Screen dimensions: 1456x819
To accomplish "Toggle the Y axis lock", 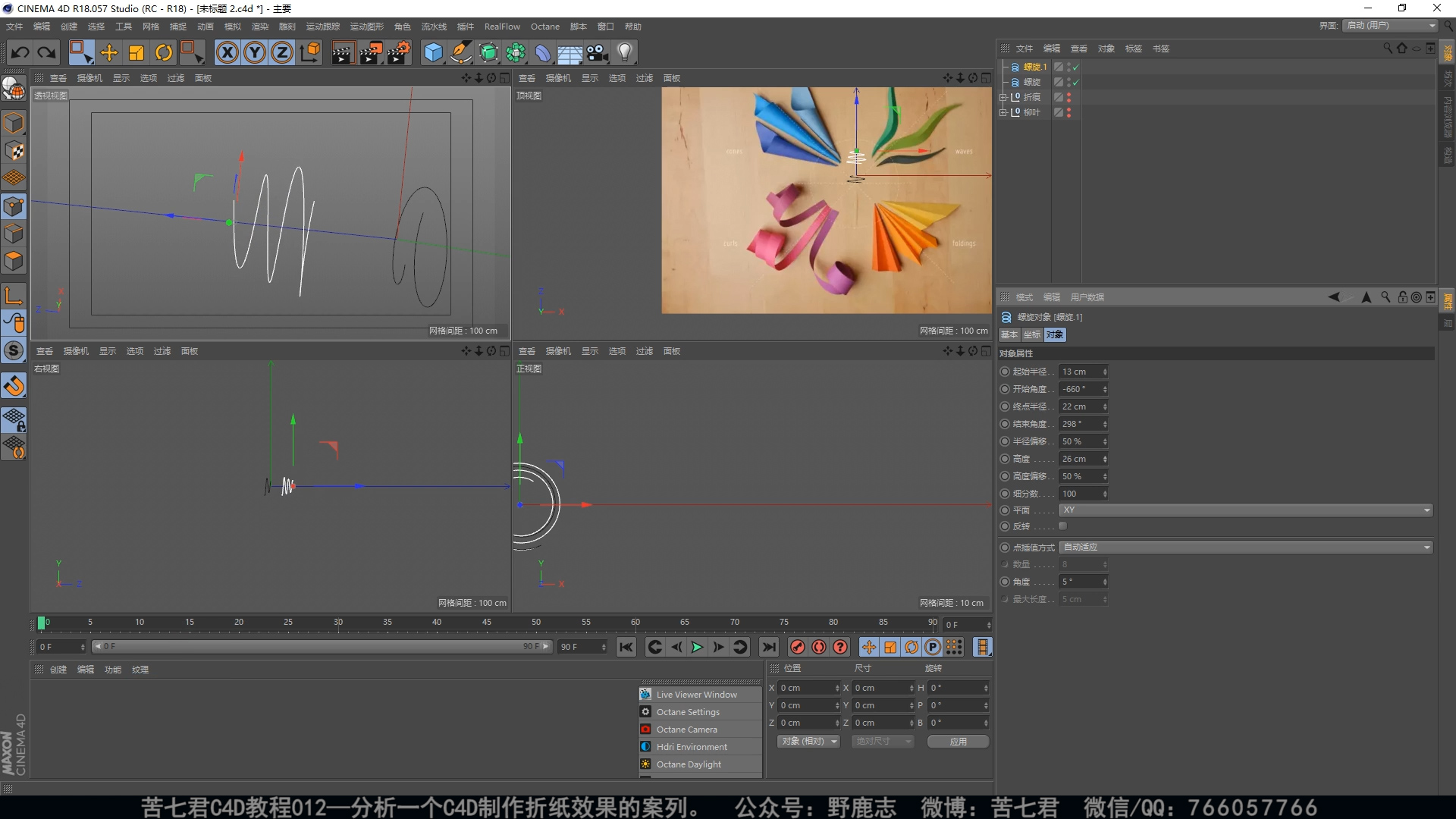I will pos(255,52).
